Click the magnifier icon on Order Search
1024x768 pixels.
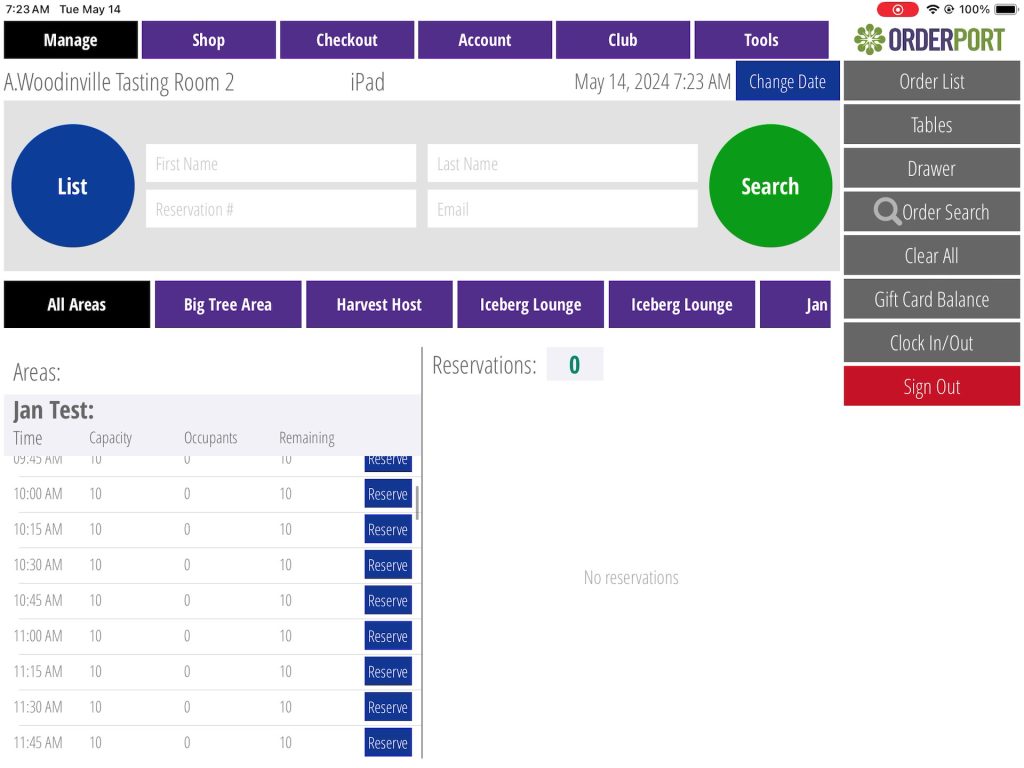(x=887, y=212)
